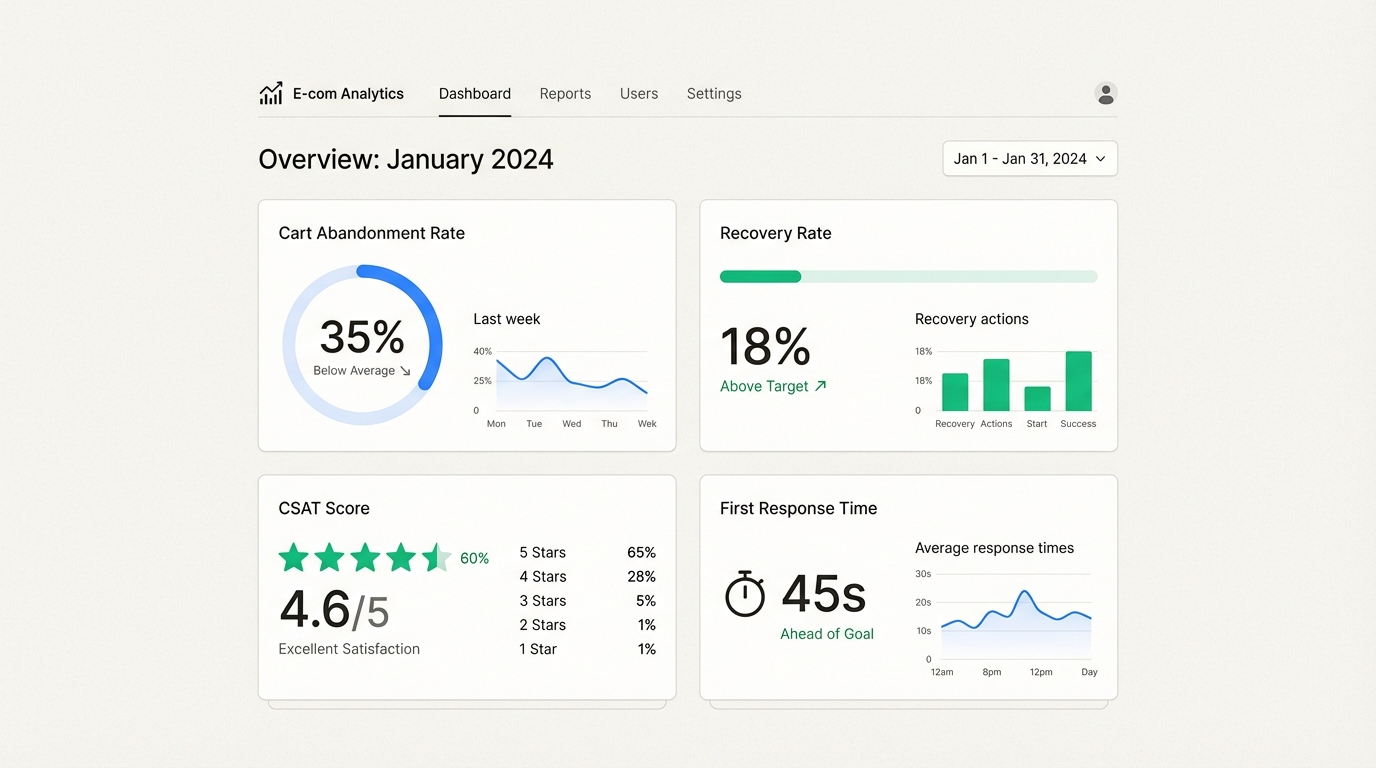Click the chevron in the date range selector

coord(1100,159)
